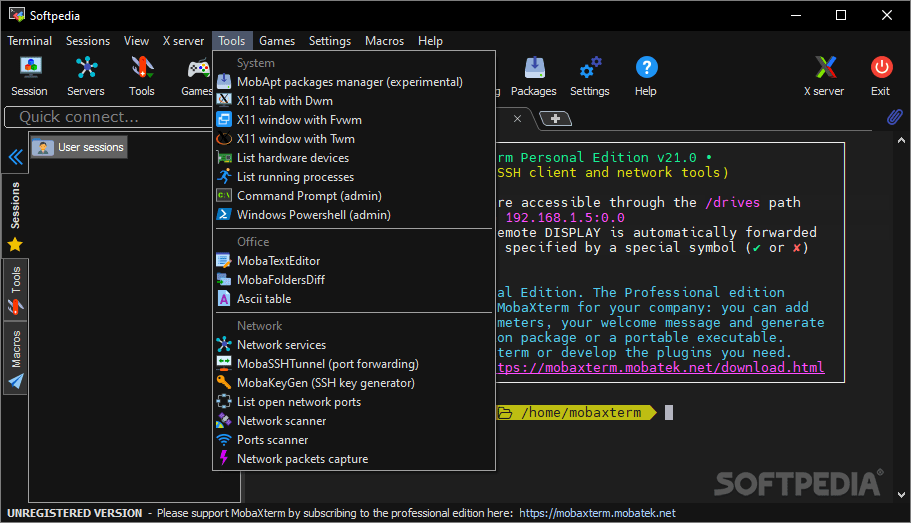
Task: Open the Settings menu in menu bar
Action: [330, 41]
